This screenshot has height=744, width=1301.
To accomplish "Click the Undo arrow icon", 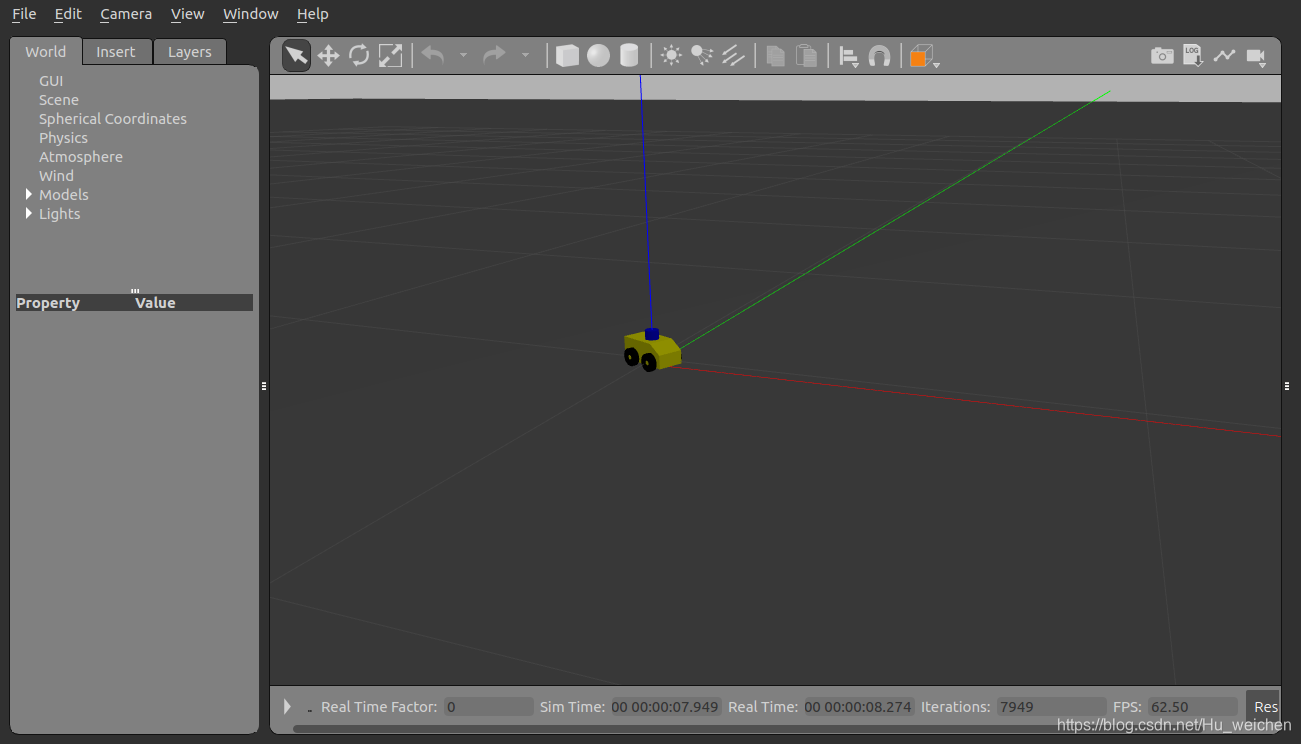I will point(433,56).
